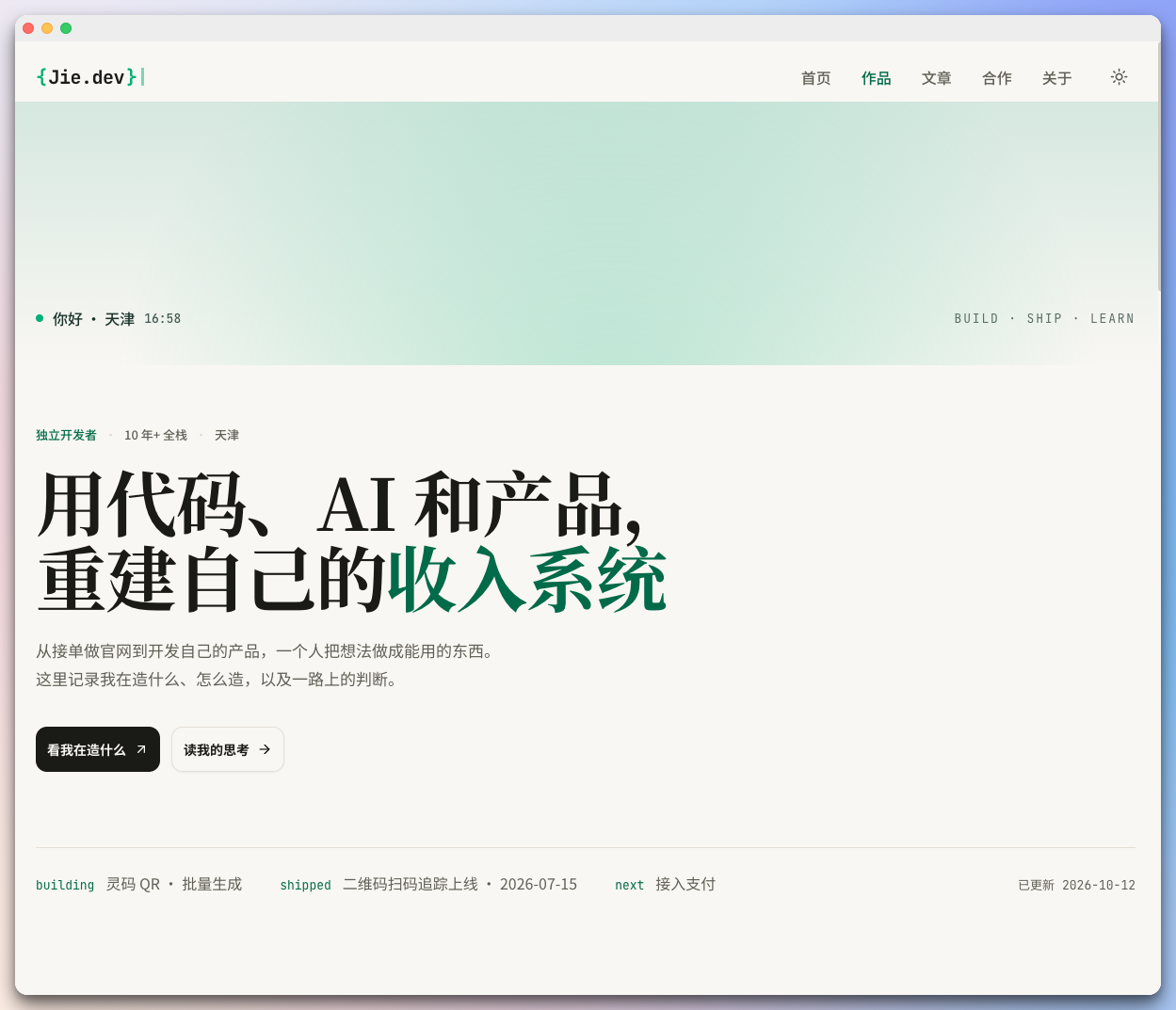Click the 用代码、AI 和产品 headline line
Screen dimensions: 1176x1010
[x=340, y=505]
